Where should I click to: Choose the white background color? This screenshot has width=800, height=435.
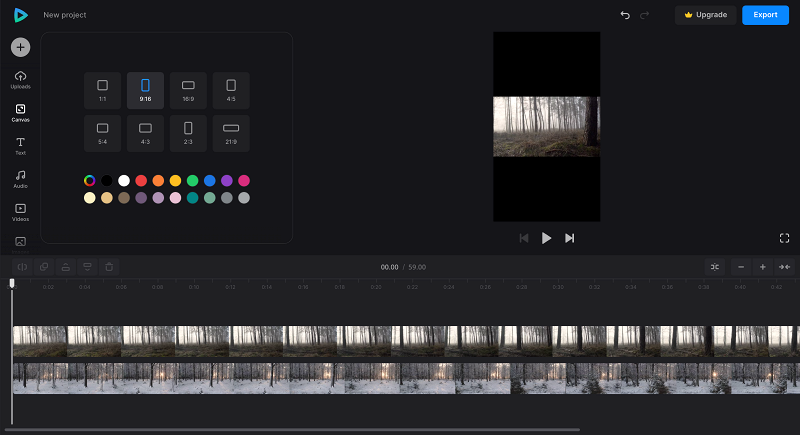[x=124, y=181]
